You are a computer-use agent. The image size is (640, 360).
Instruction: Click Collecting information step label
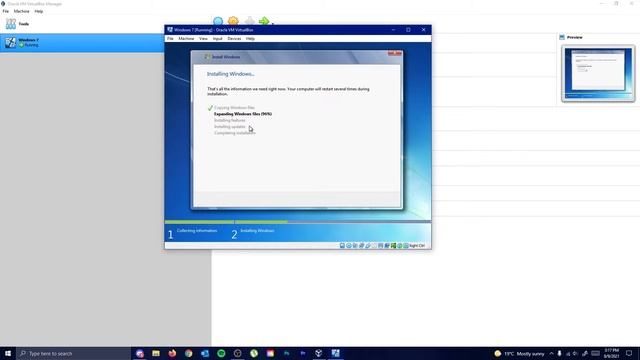197,231
